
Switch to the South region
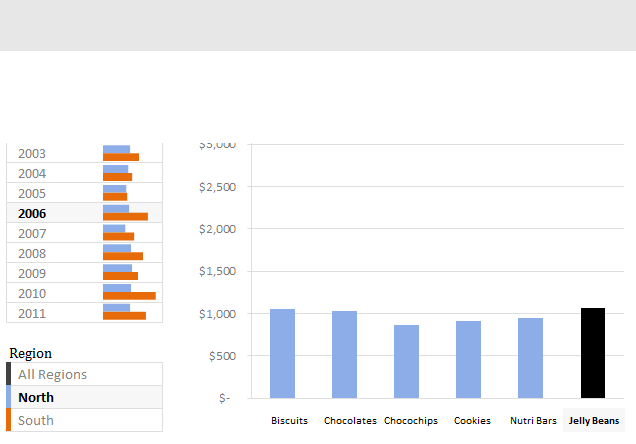tap(36, 420)
